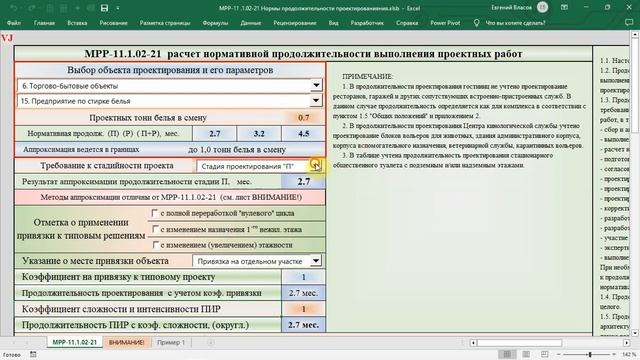Viewport: 640px width, 360px height.
Task: Open the Справка ribbon tab
Action: point(407,23)
